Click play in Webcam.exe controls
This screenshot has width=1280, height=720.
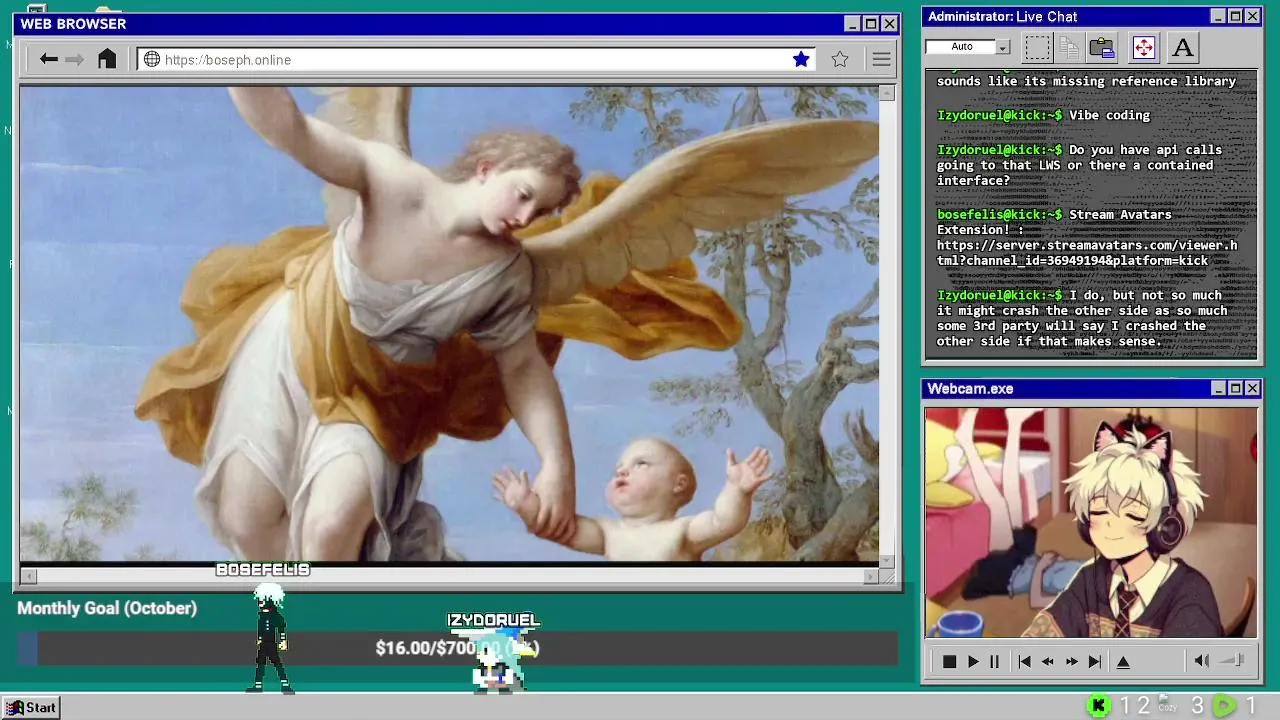[973, 661]
